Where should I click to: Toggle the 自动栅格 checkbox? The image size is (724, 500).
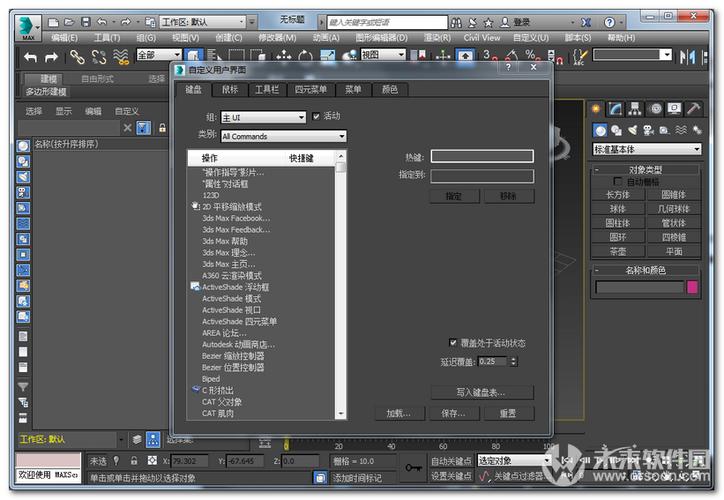click(617, 181)
